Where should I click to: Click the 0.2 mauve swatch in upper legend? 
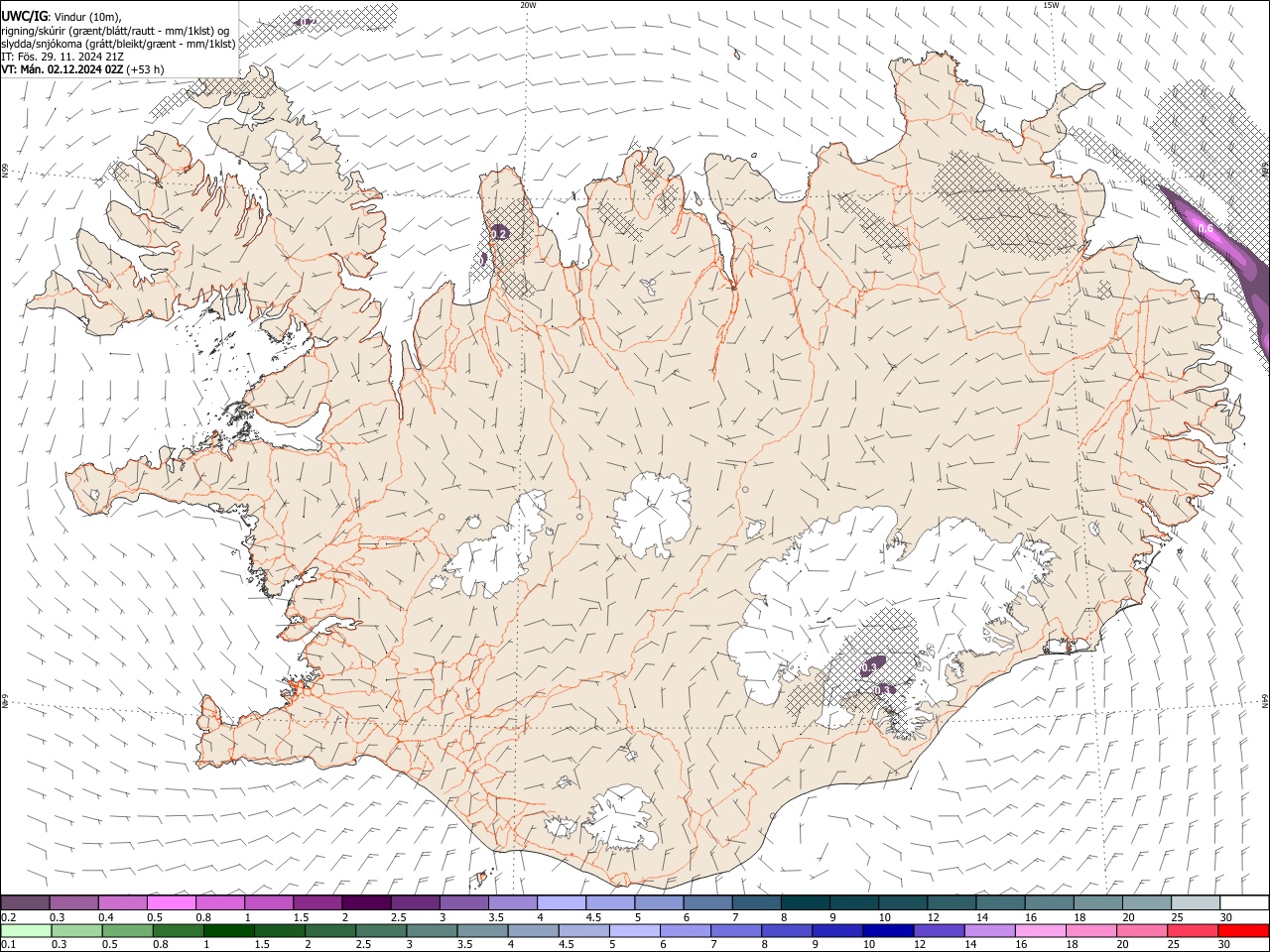[26, 902]
